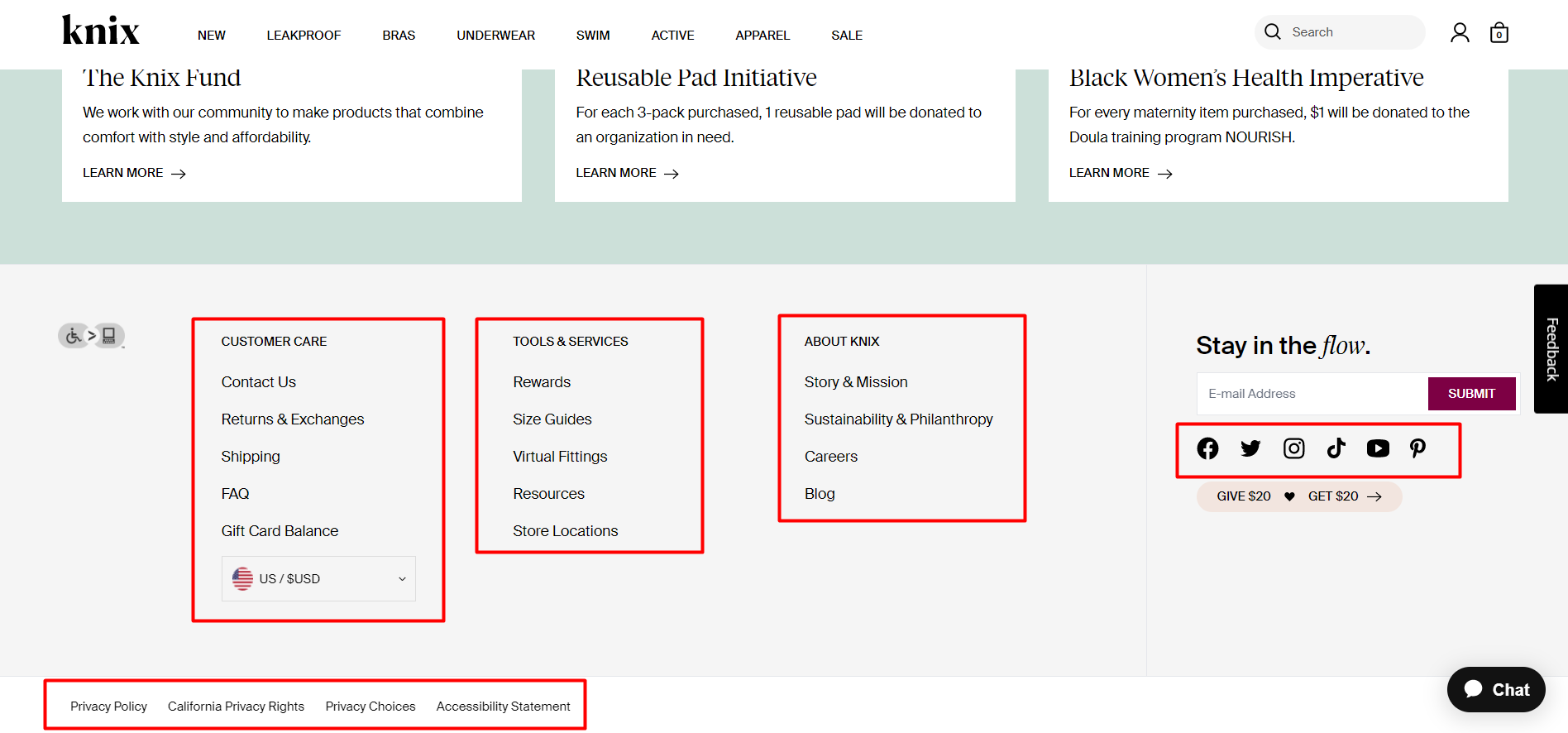Open the YouTube social icon
The width and height of the screenshot is (1568, 733).
point(1378,448)
